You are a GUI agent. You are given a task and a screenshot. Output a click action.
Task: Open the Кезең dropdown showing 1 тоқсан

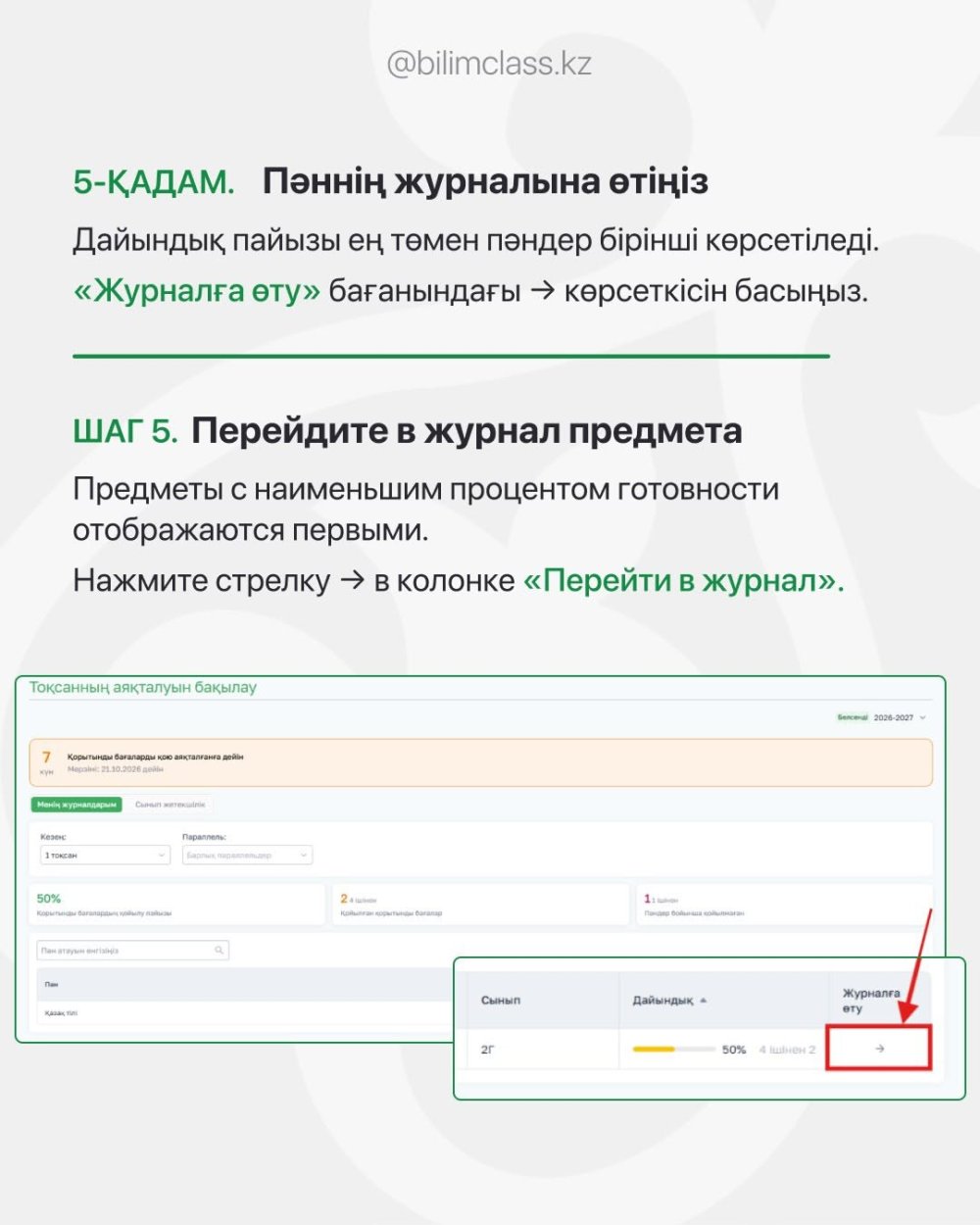tap(106, 856)
